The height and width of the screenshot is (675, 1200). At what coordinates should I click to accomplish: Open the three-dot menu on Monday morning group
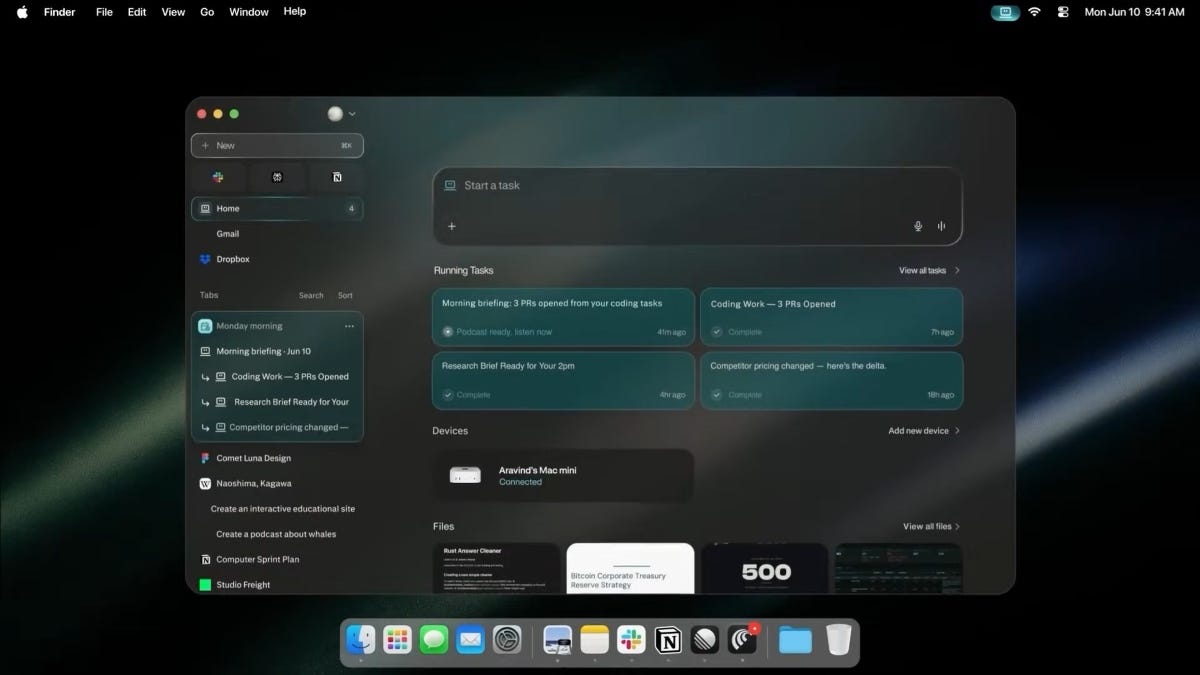click(349, 325)
